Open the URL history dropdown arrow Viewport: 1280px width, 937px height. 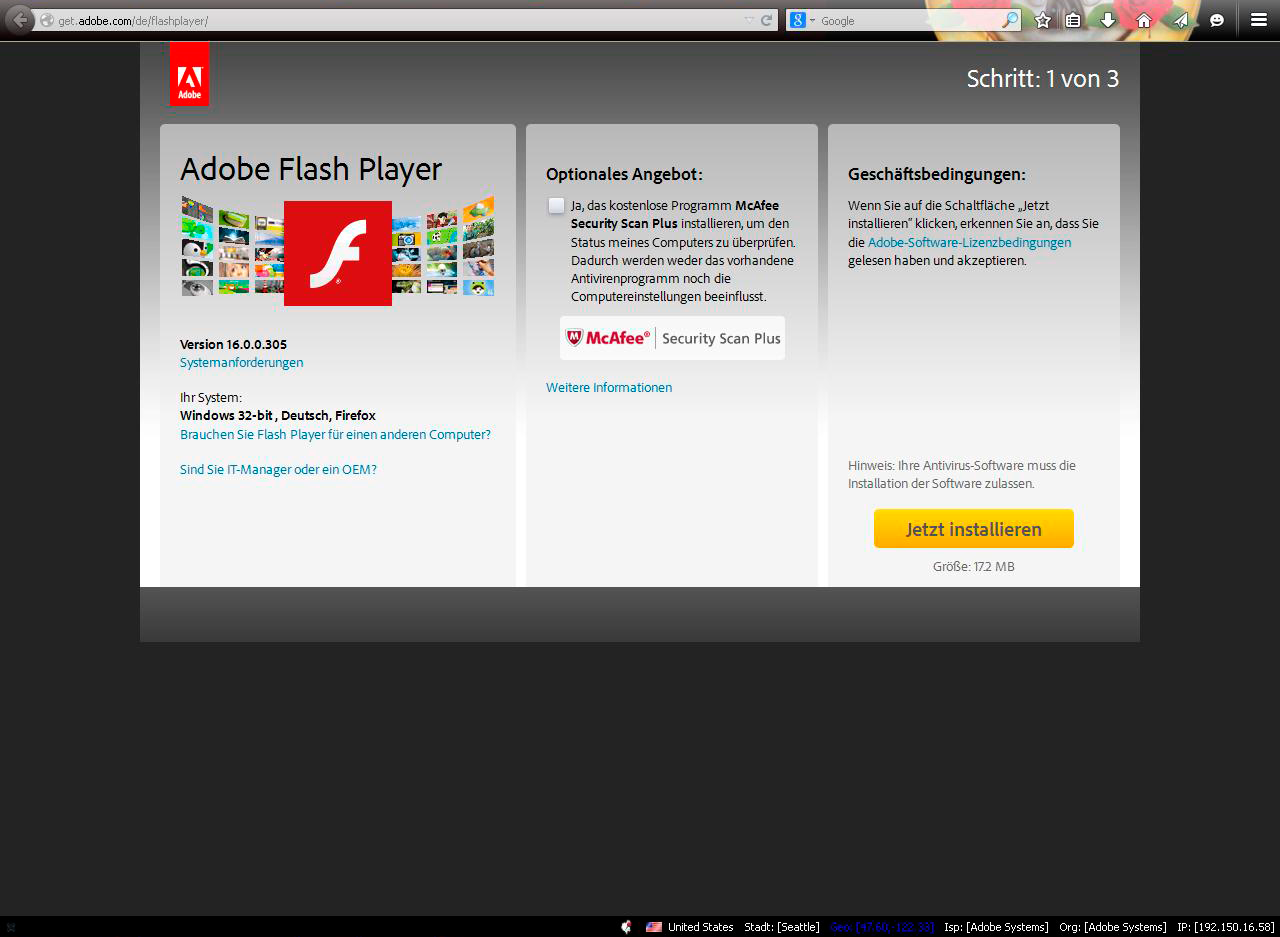coord(749,20)
